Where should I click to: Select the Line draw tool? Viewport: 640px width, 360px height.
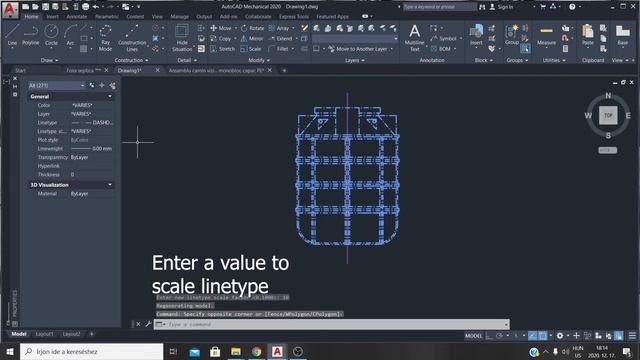pos(12,35)
